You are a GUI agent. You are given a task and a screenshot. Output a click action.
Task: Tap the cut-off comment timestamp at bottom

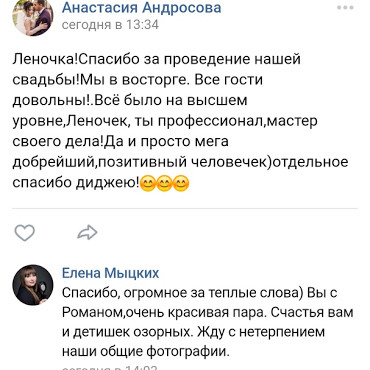(x=110, y=367)
